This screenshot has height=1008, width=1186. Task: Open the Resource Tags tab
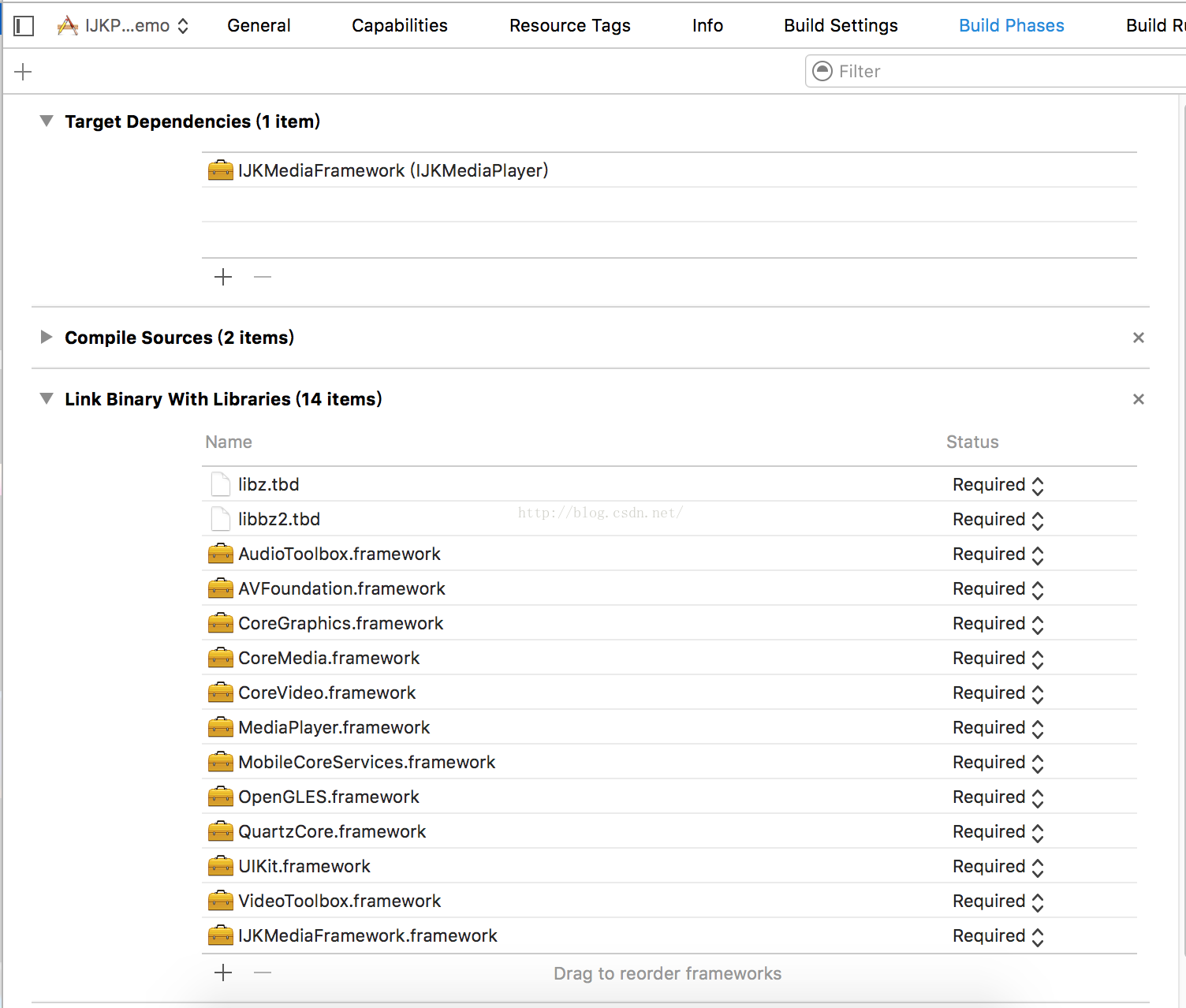(x=569, y=26)
